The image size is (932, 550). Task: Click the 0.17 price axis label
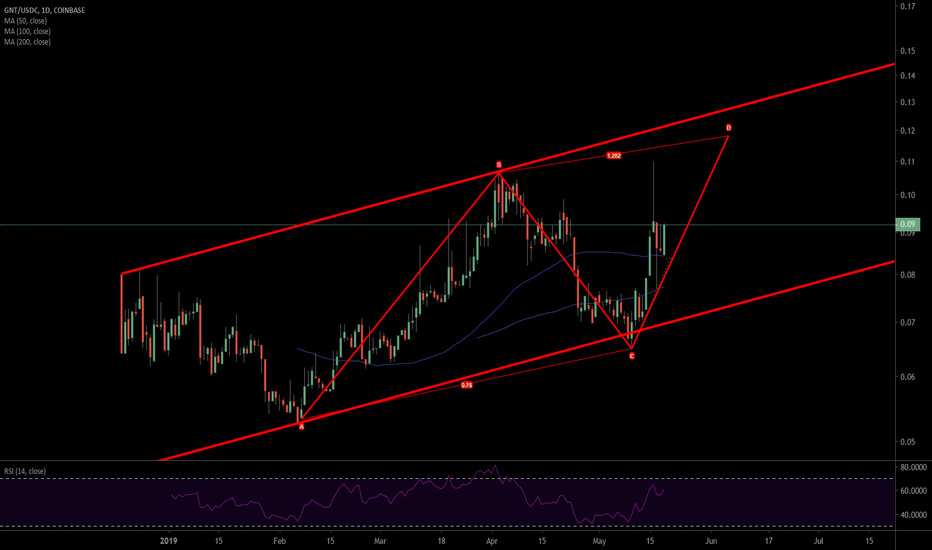point(908,7)
